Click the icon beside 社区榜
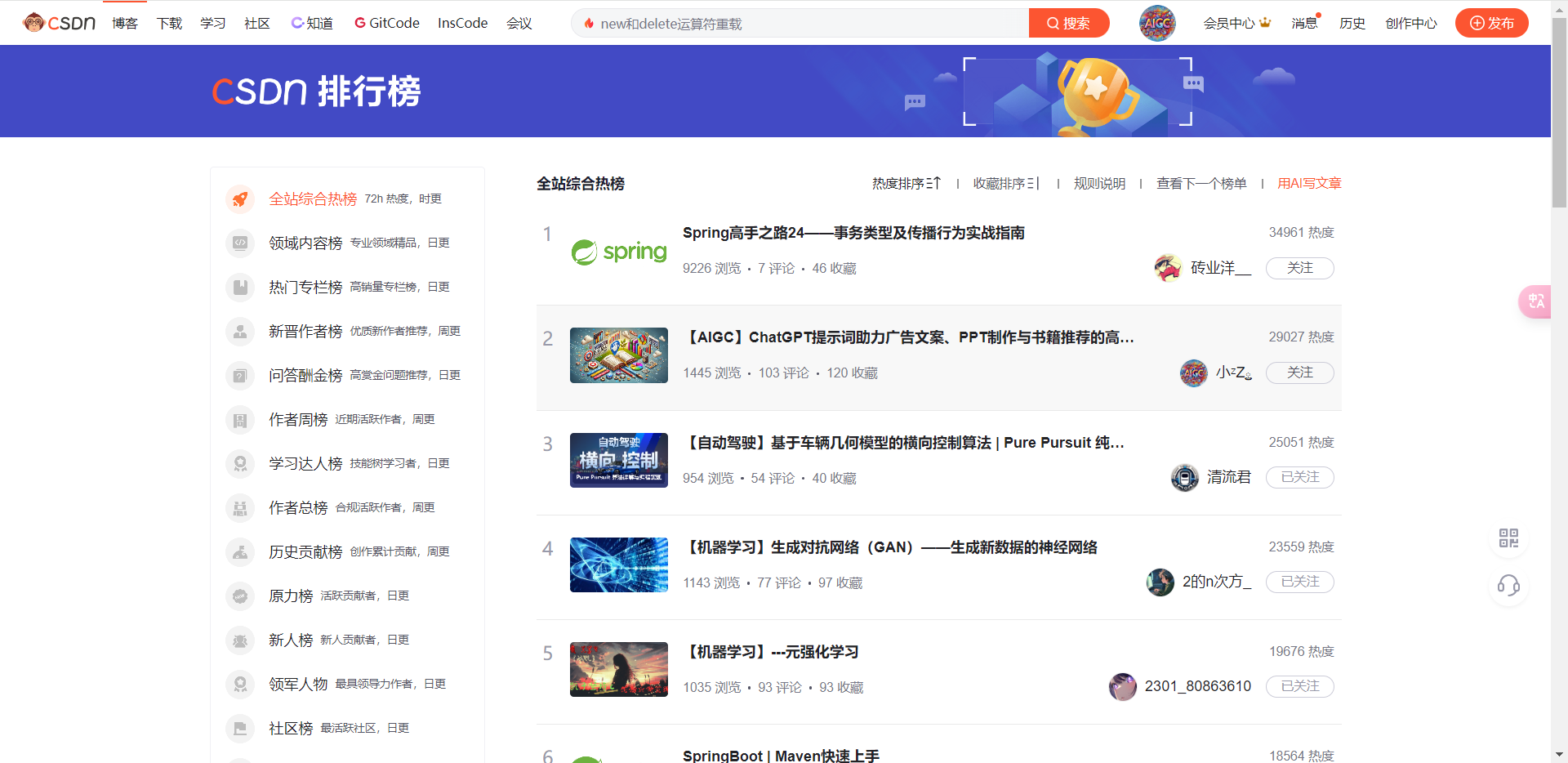This screenshot has height=763, width=1568. point(240,728)
